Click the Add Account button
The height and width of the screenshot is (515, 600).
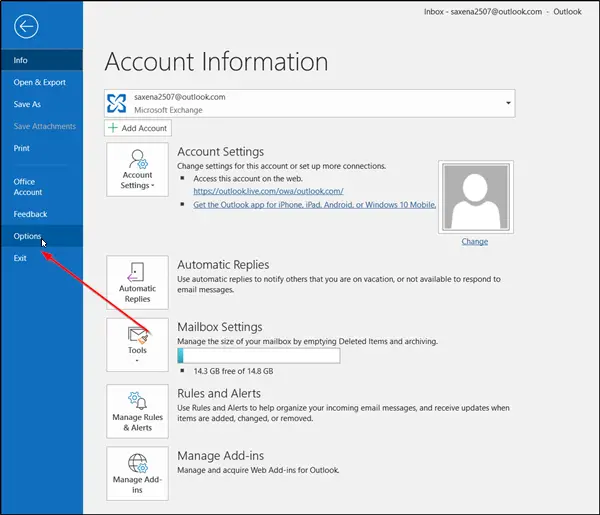click(x=138, y=128)
